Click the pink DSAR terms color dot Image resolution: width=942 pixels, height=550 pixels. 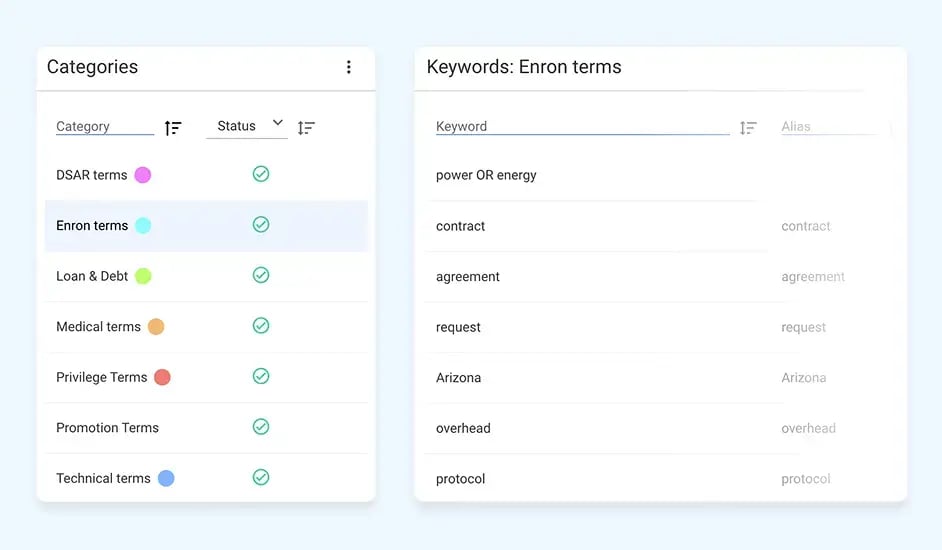pos(143,175)
